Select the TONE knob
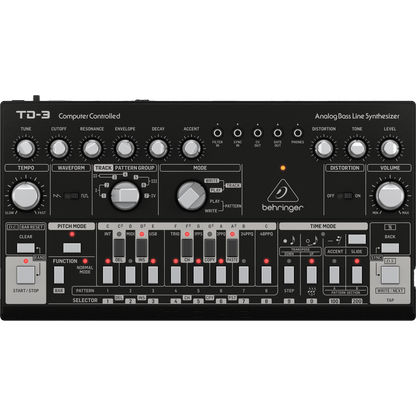Viewport: 416px width, 416px height. [357, 148]
